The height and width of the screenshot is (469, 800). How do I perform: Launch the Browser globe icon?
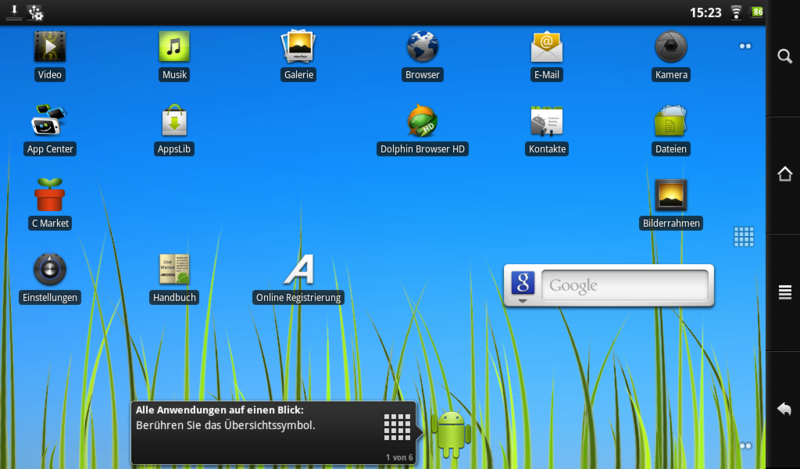point(422,47)
